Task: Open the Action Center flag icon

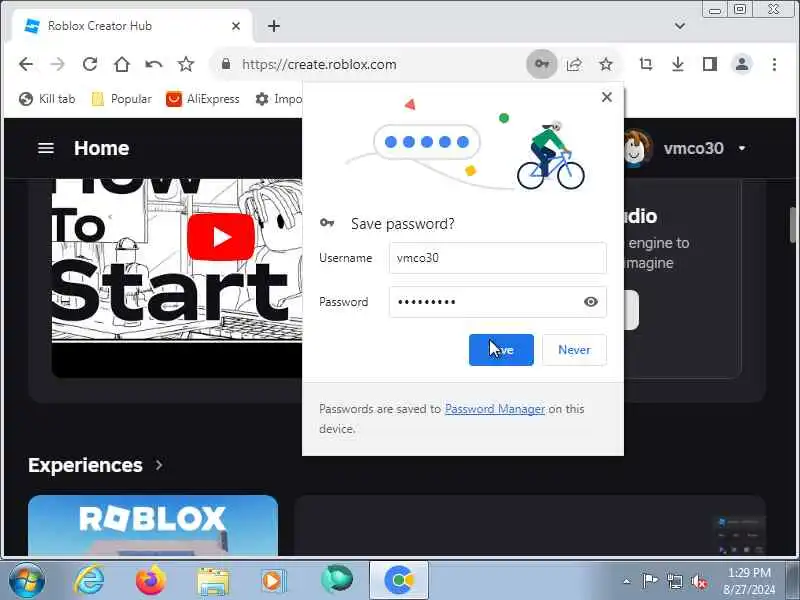Action: click(649, 581)
